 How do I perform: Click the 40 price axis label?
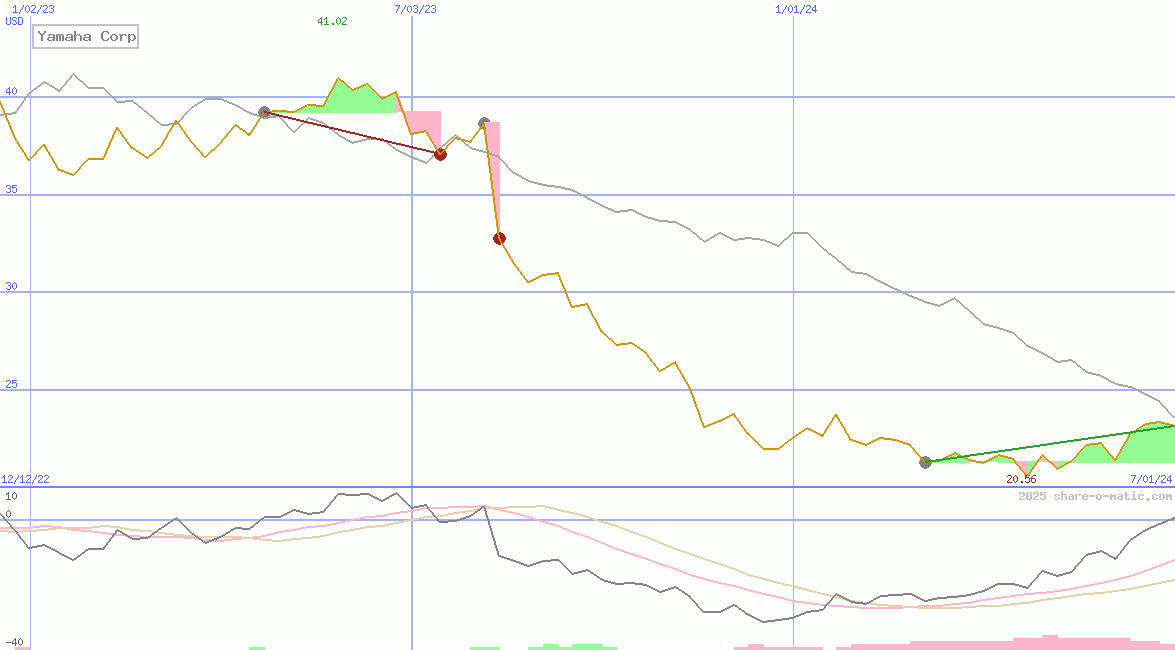pos(11,91)
